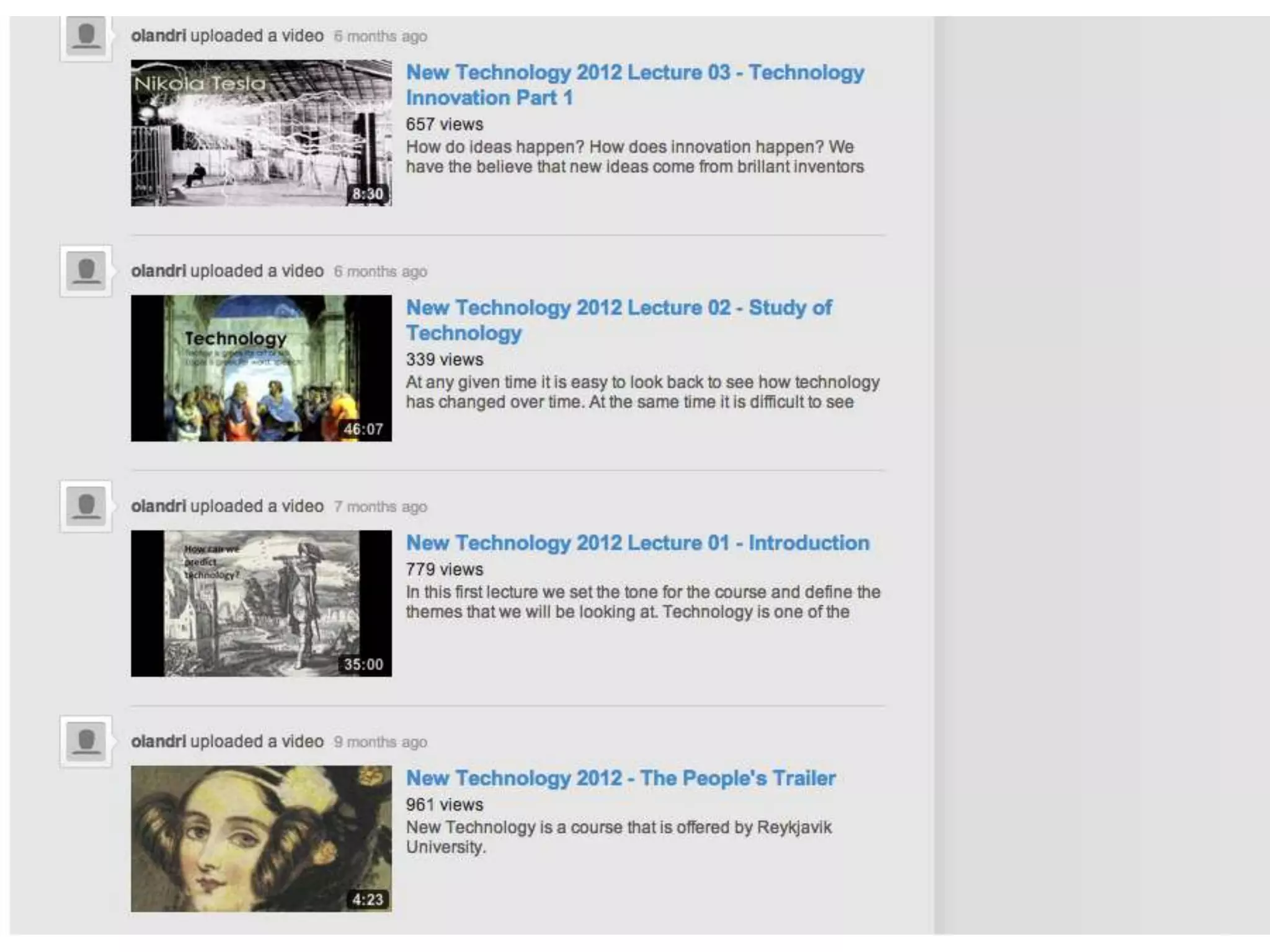Image resolution: width=1270 pixels, height=952 pixels.
Task: Click avatar icon beside Lecture 03 upload
Action: click(86, 37)
